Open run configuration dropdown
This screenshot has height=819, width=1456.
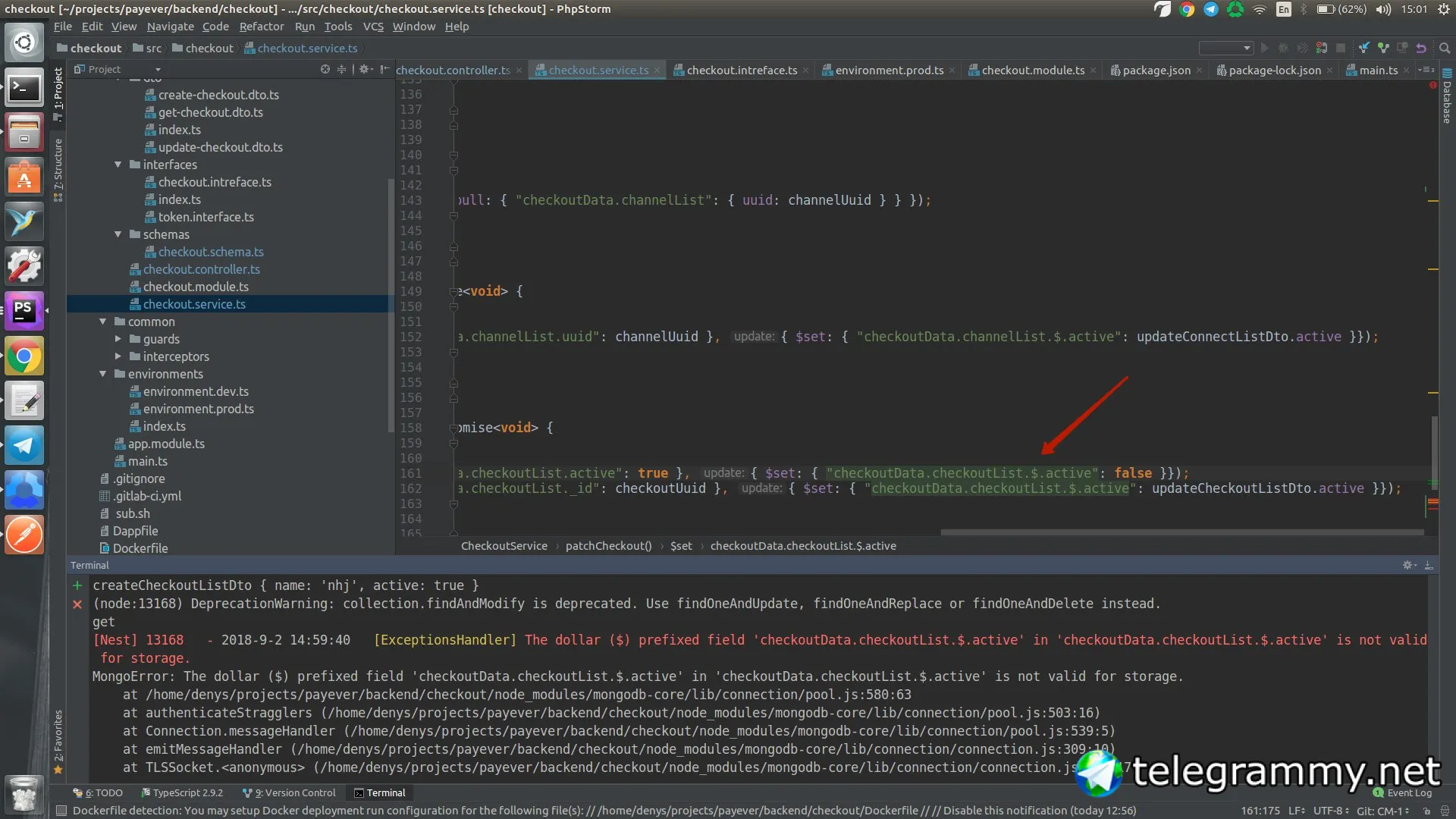[1225, 48]
